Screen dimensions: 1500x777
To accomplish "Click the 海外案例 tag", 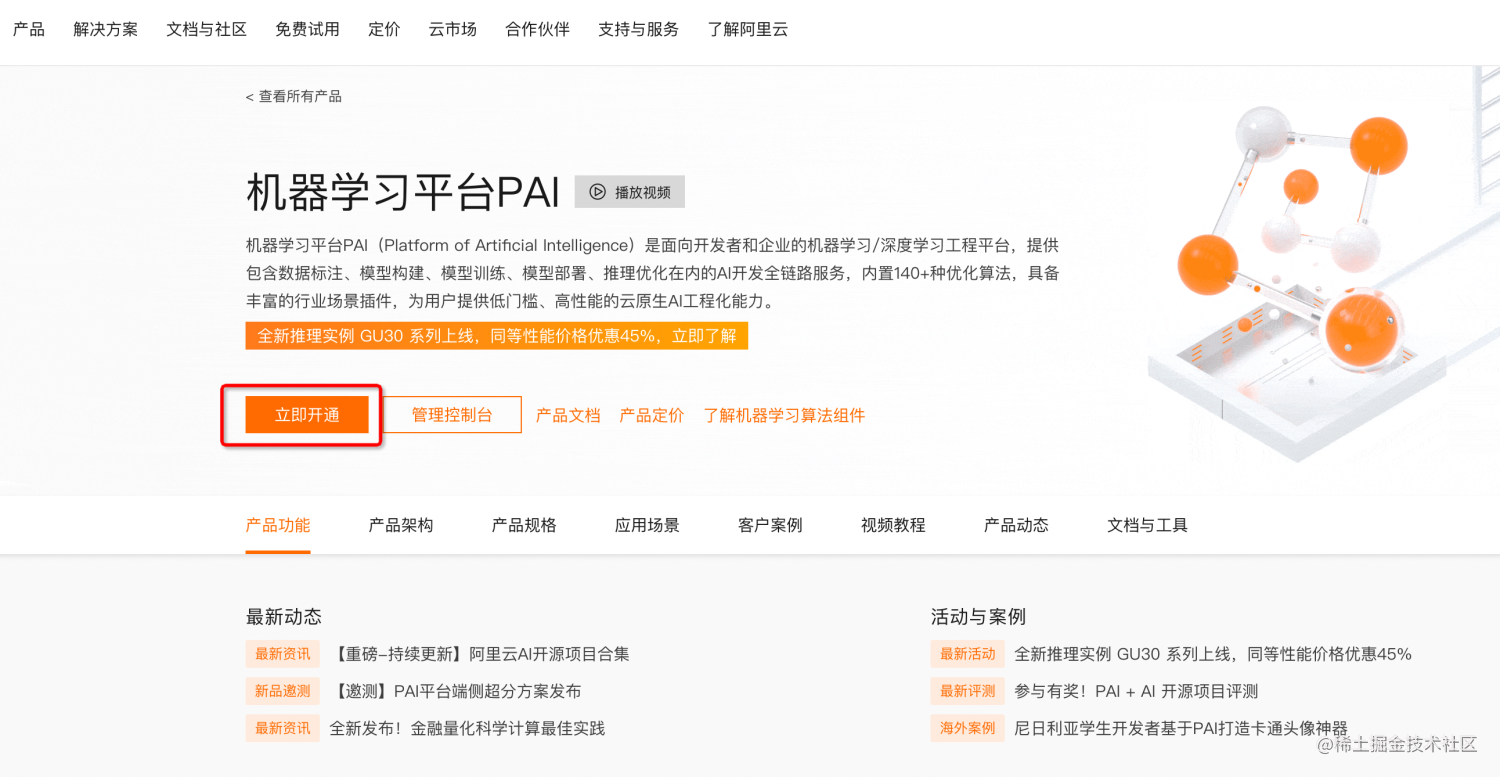I will 967,728.
